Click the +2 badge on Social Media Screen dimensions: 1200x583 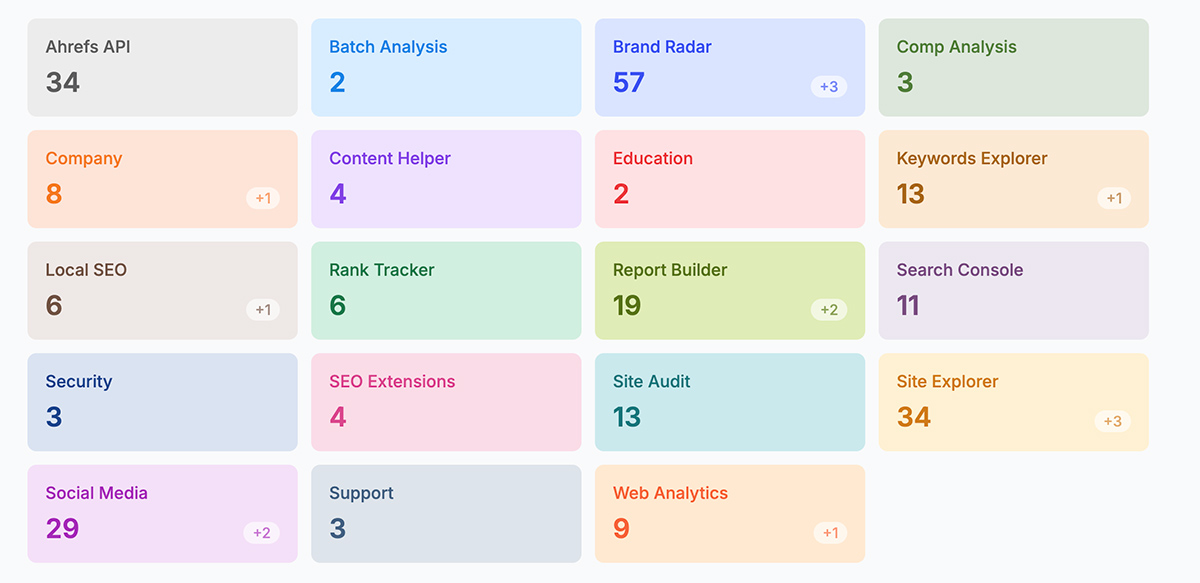[262, 533]
